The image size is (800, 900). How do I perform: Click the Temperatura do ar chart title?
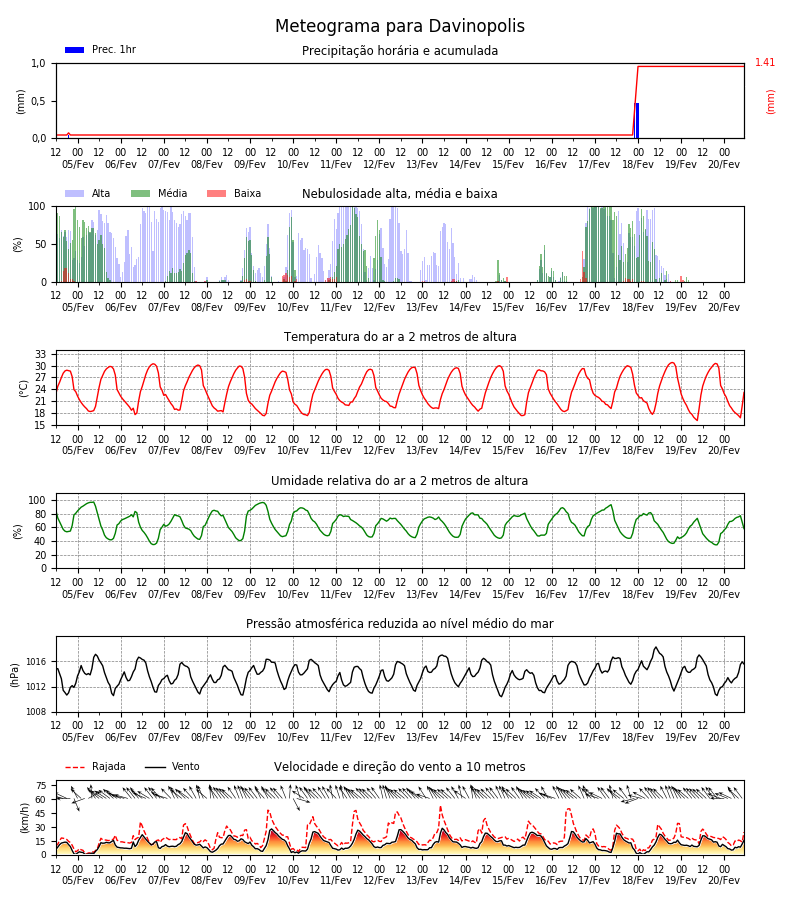(x=400, y=337)
